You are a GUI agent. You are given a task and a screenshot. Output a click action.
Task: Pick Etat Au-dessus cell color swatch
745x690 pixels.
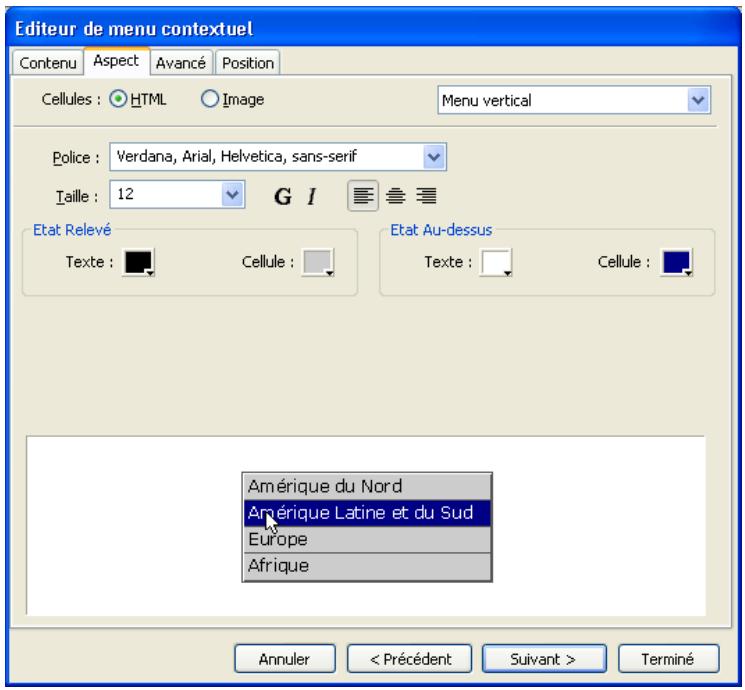677,262
